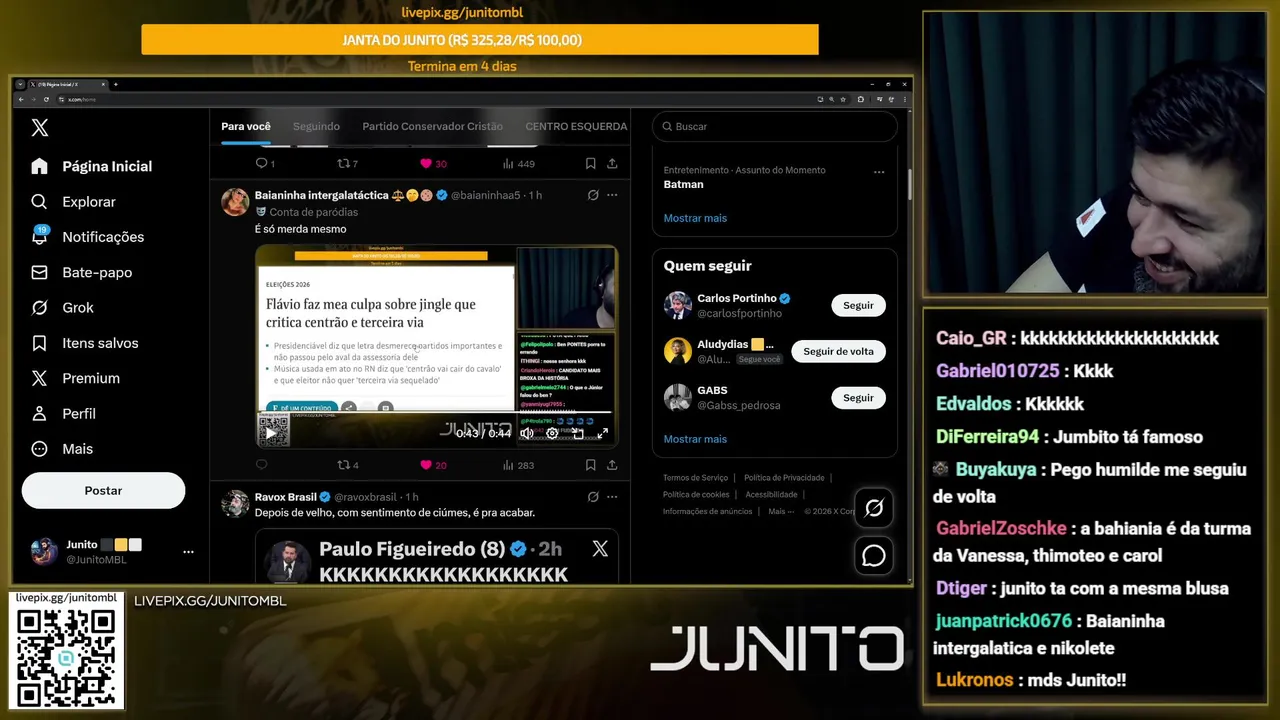
Task: Switch to Seguindo tab
Action: pos(316,126)
